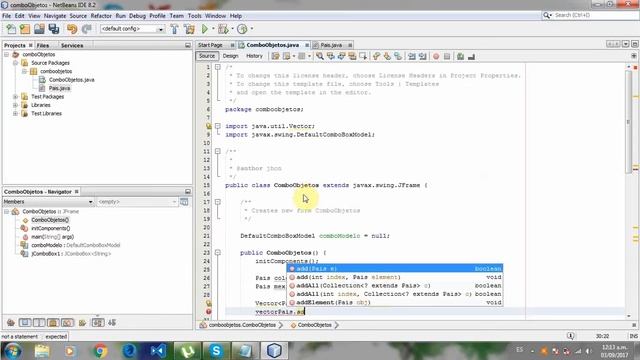Open the Refactor menu

(x=101, y=16)
